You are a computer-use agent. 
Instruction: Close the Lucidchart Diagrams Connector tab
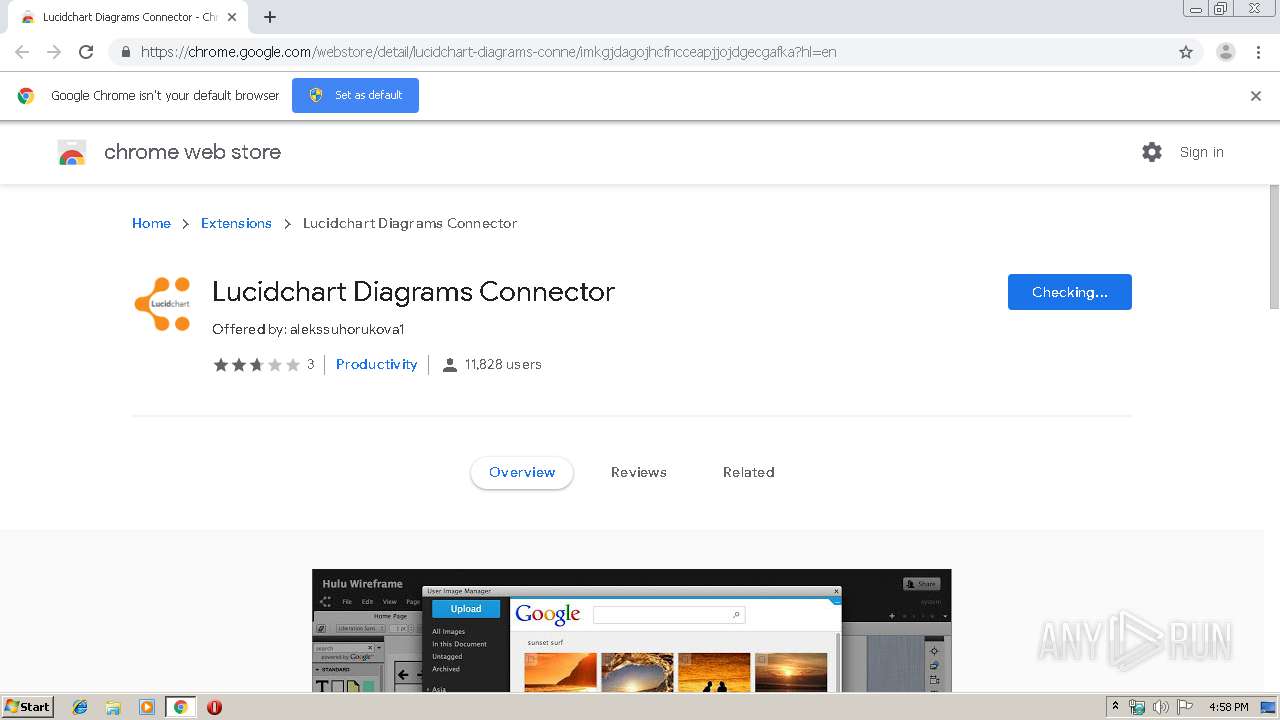(x=232, y=17)
